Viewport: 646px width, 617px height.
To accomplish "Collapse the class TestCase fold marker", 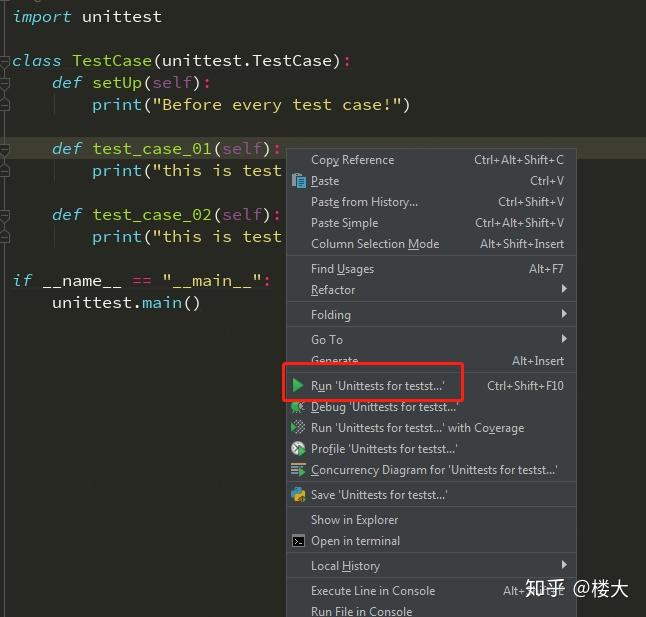I will pos(5,62).
